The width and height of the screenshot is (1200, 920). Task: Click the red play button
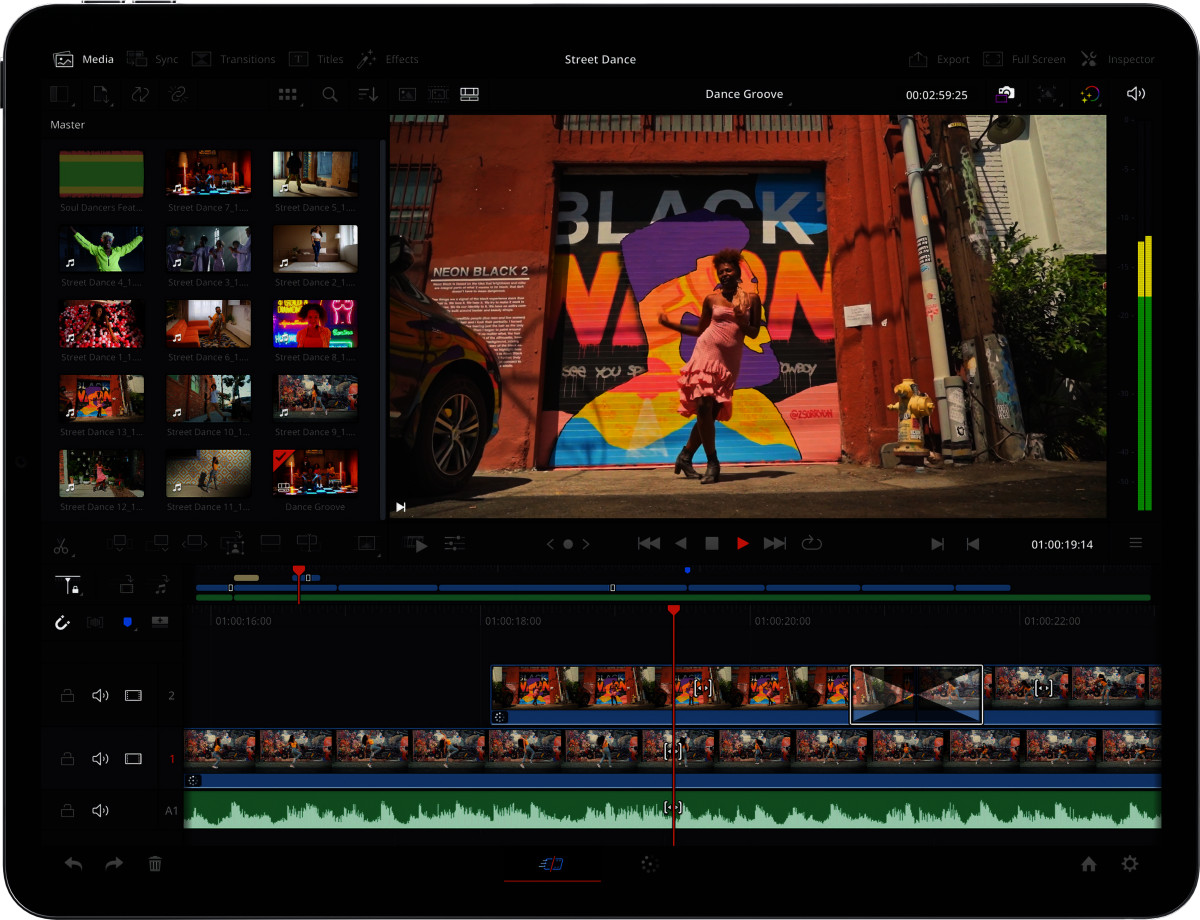tap(742, 543)
